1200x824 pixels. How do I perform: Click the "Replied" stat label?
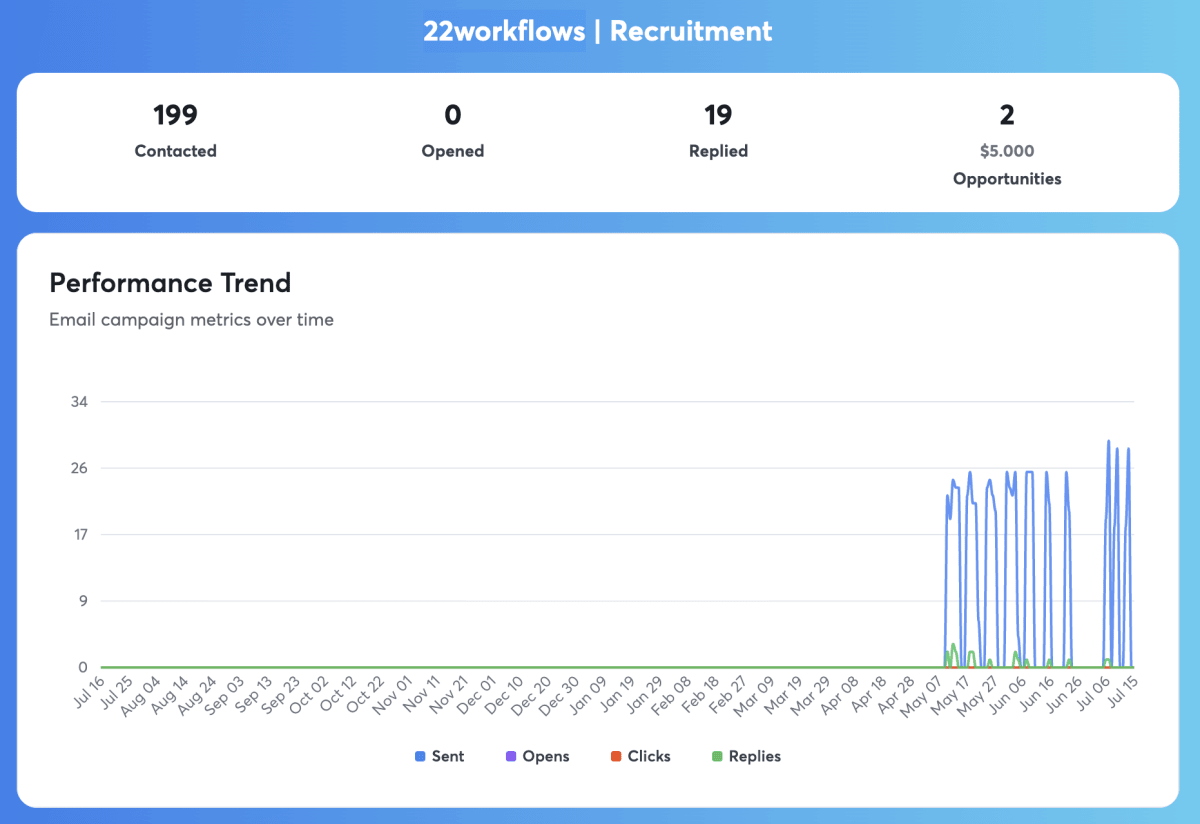click(718, 151)
